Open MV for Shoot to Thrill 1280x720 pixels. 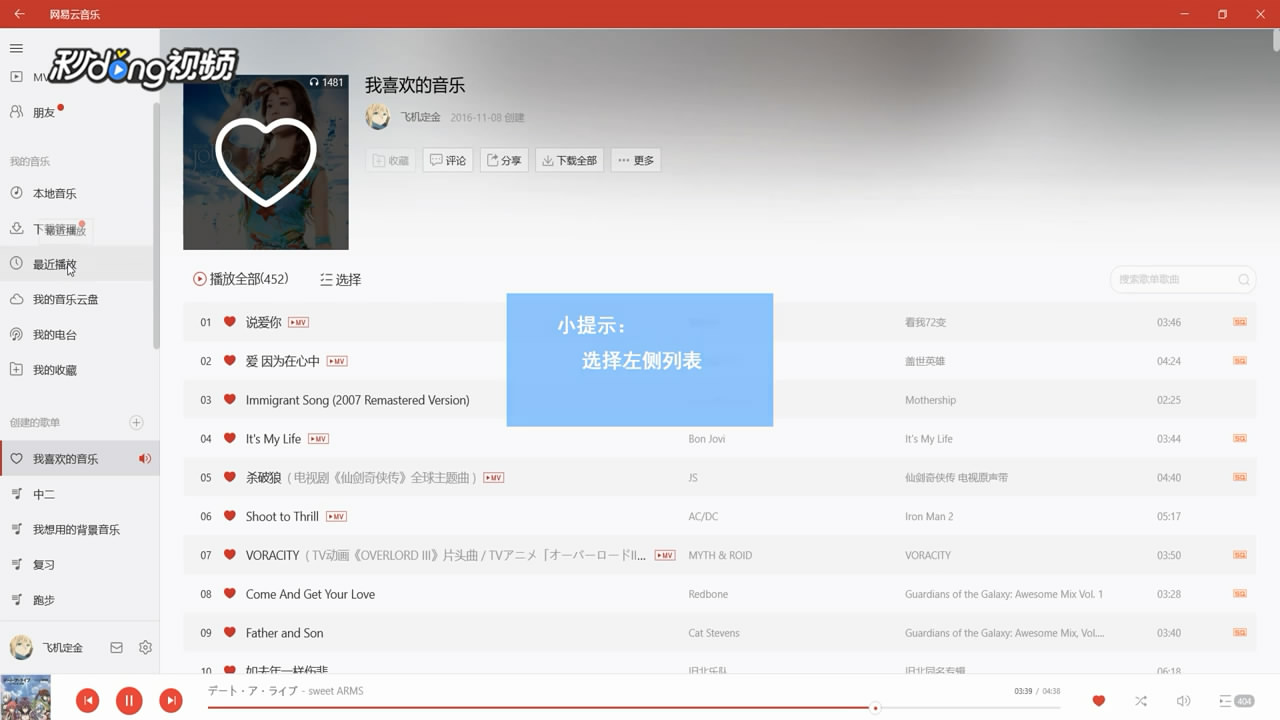(336, 517)
